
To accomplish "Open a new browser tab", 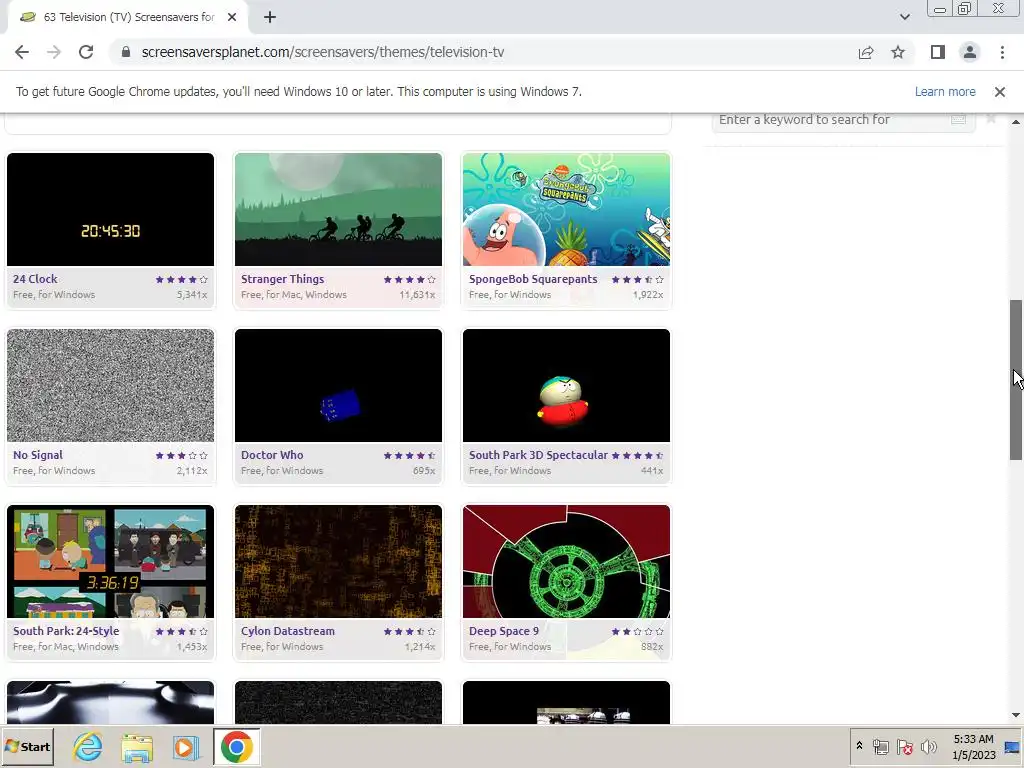I will point(270,17).
